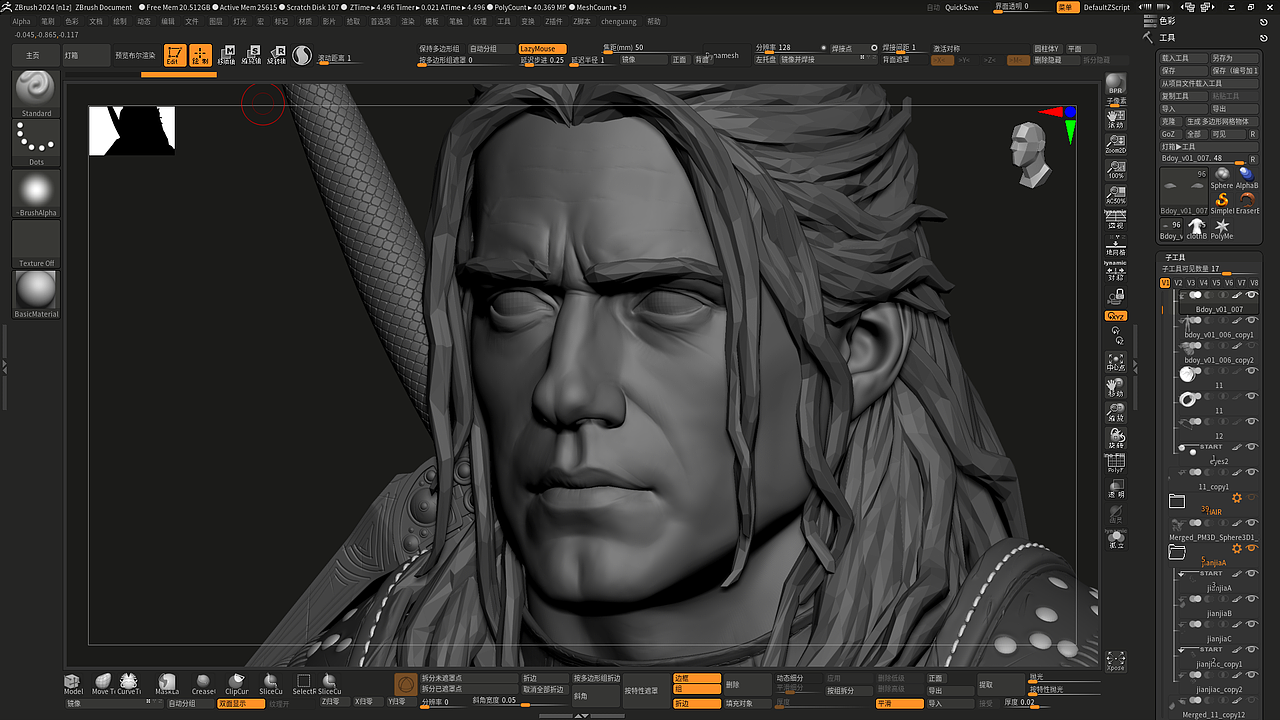Collapse the 子工具 subtool section header
This screenshot has height=720, width=1280.
1175,257
